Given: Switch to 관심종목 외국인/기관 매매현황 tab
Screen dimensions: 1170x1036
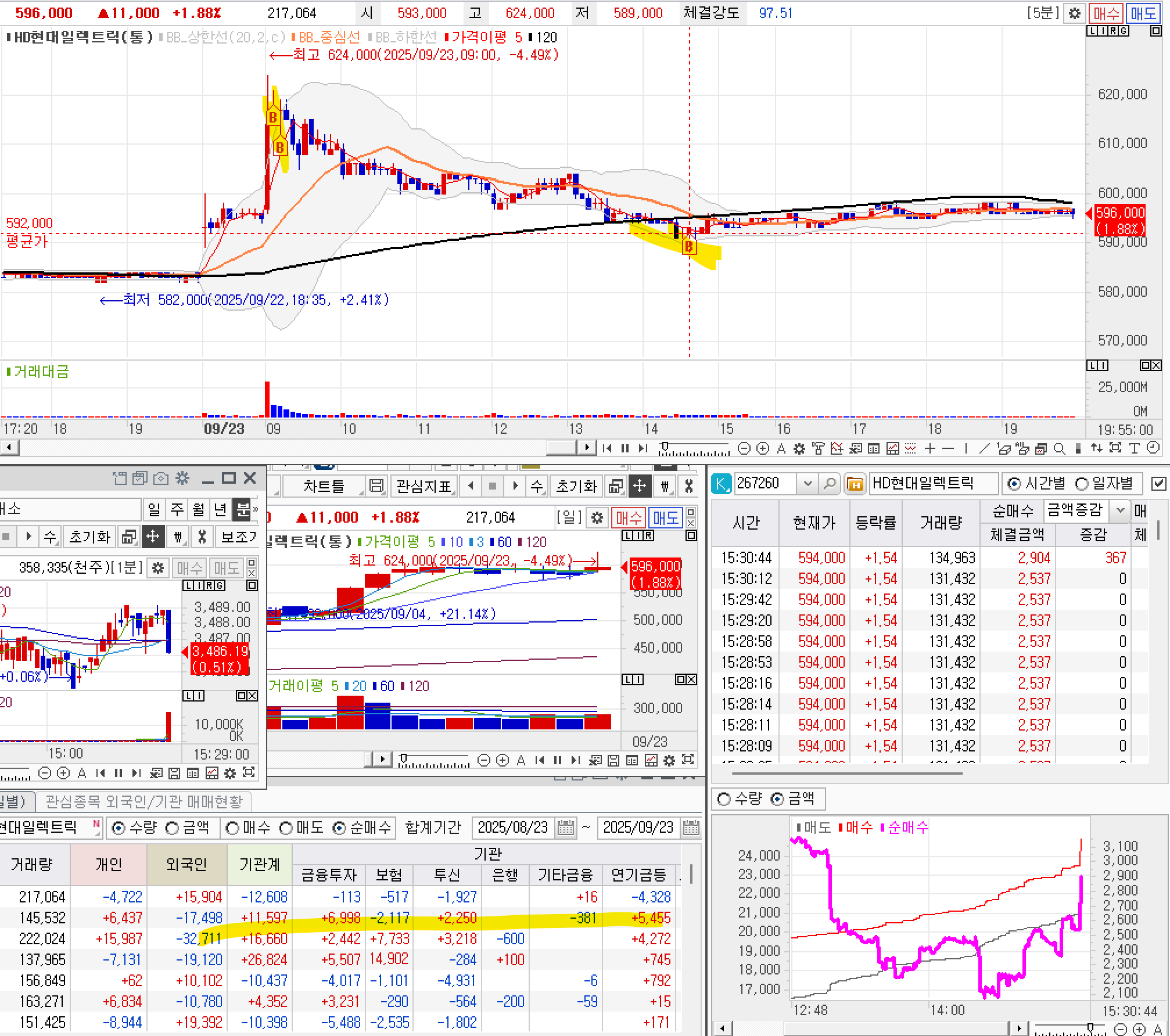Looking at the screenshot, I should pyautogui.click(x=144, y=802).
